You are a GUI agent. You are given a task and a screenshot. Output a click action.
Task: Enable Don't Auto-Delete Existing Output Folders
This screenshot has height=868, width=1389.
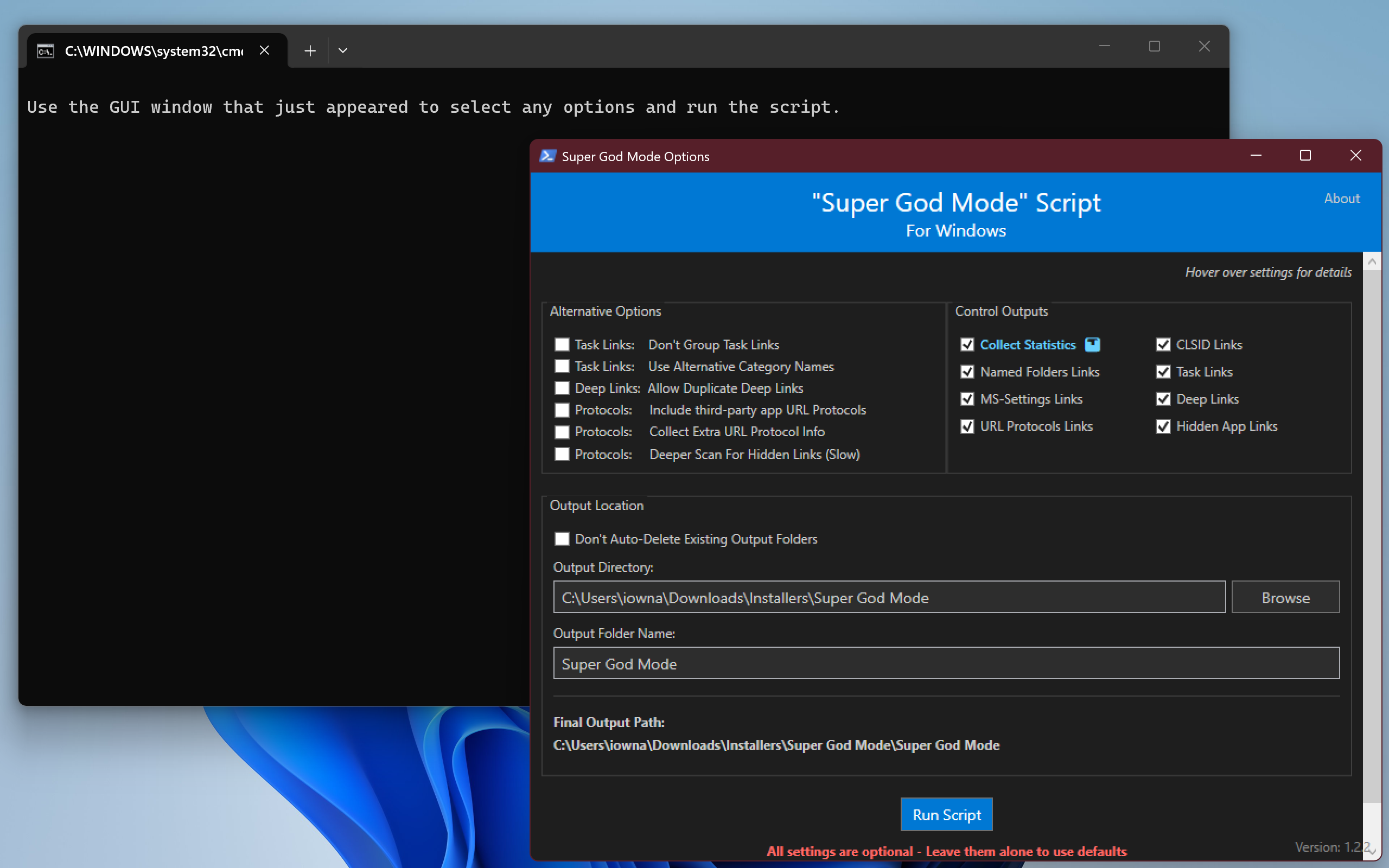tap(562, 539)
